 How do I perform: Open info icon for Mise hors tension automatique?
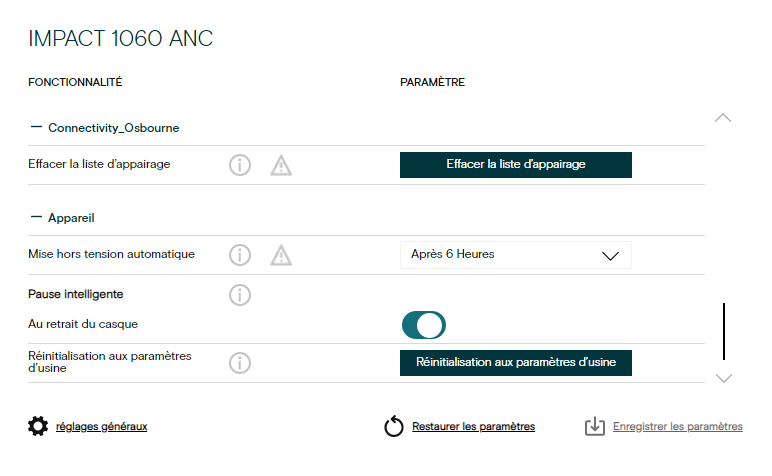[x=240, y=255]
